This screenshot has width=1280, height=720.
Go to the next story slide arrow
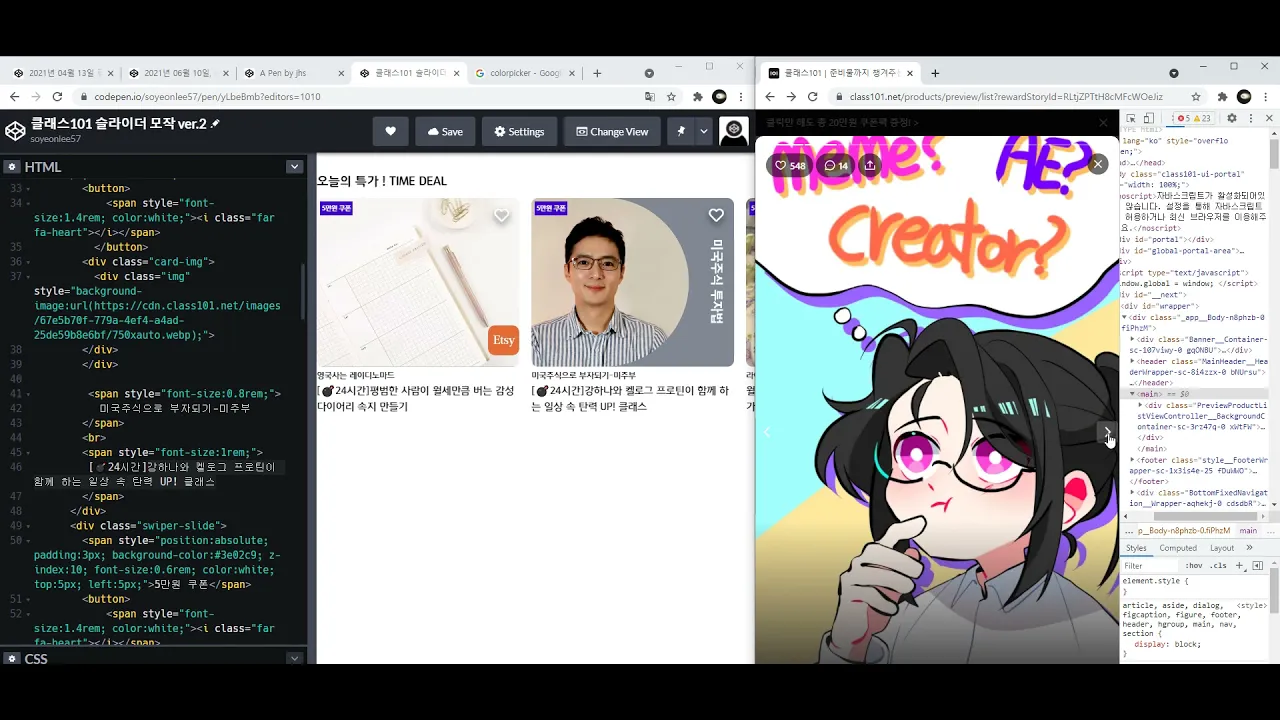pyautogui.click(x=1107, y=432)
